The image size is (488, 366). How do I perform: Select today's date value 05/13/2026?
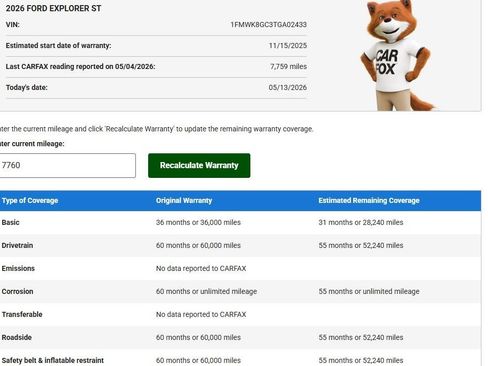pos(287,88)
